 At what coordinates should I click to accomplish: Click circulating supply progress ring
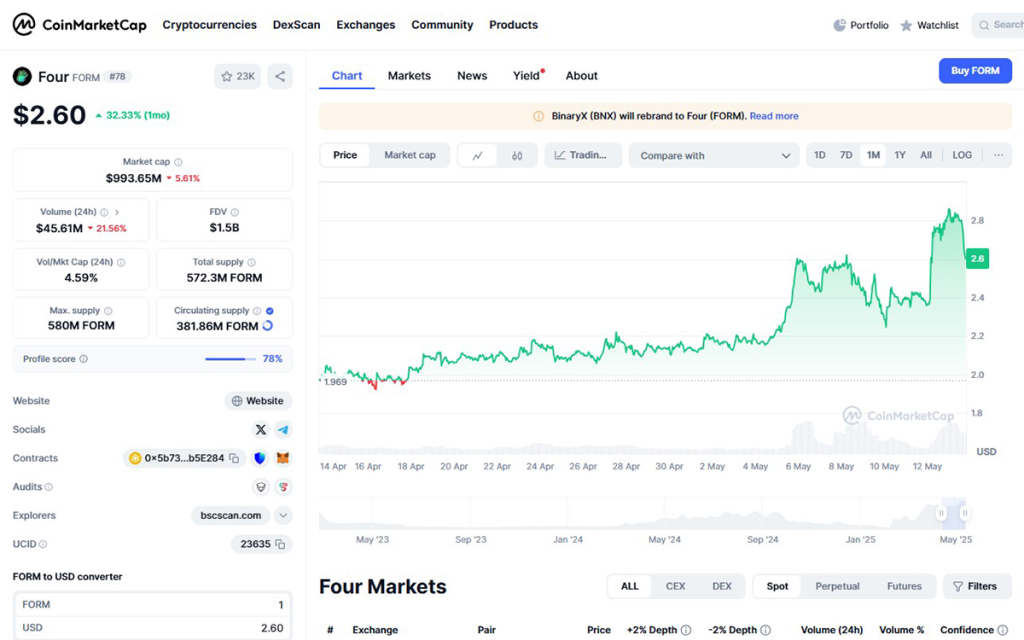[267, 325]
